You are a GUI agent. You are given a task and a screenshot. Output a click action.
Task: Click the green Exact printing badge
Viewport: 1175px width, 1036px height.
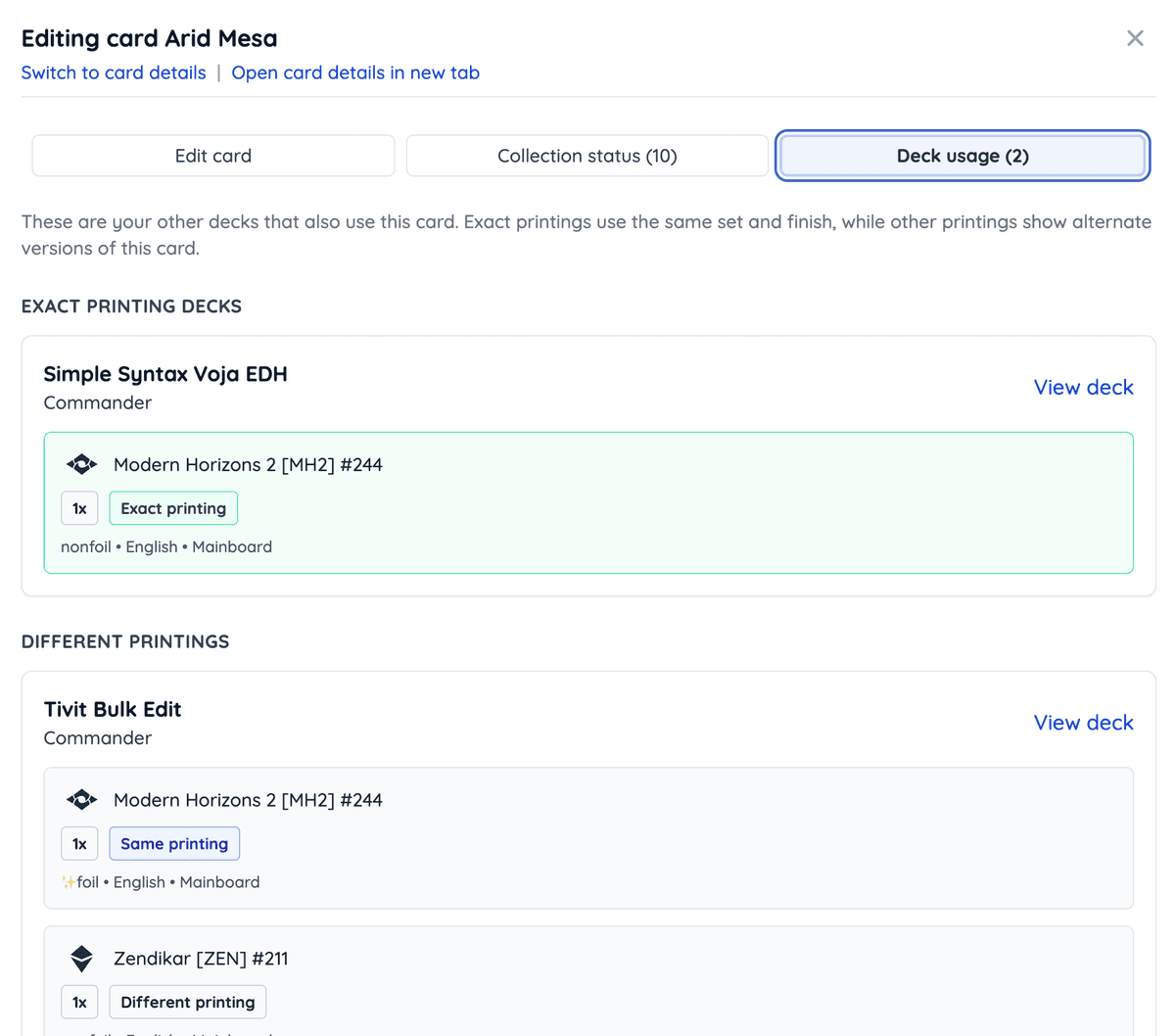(x=173, y=508)
